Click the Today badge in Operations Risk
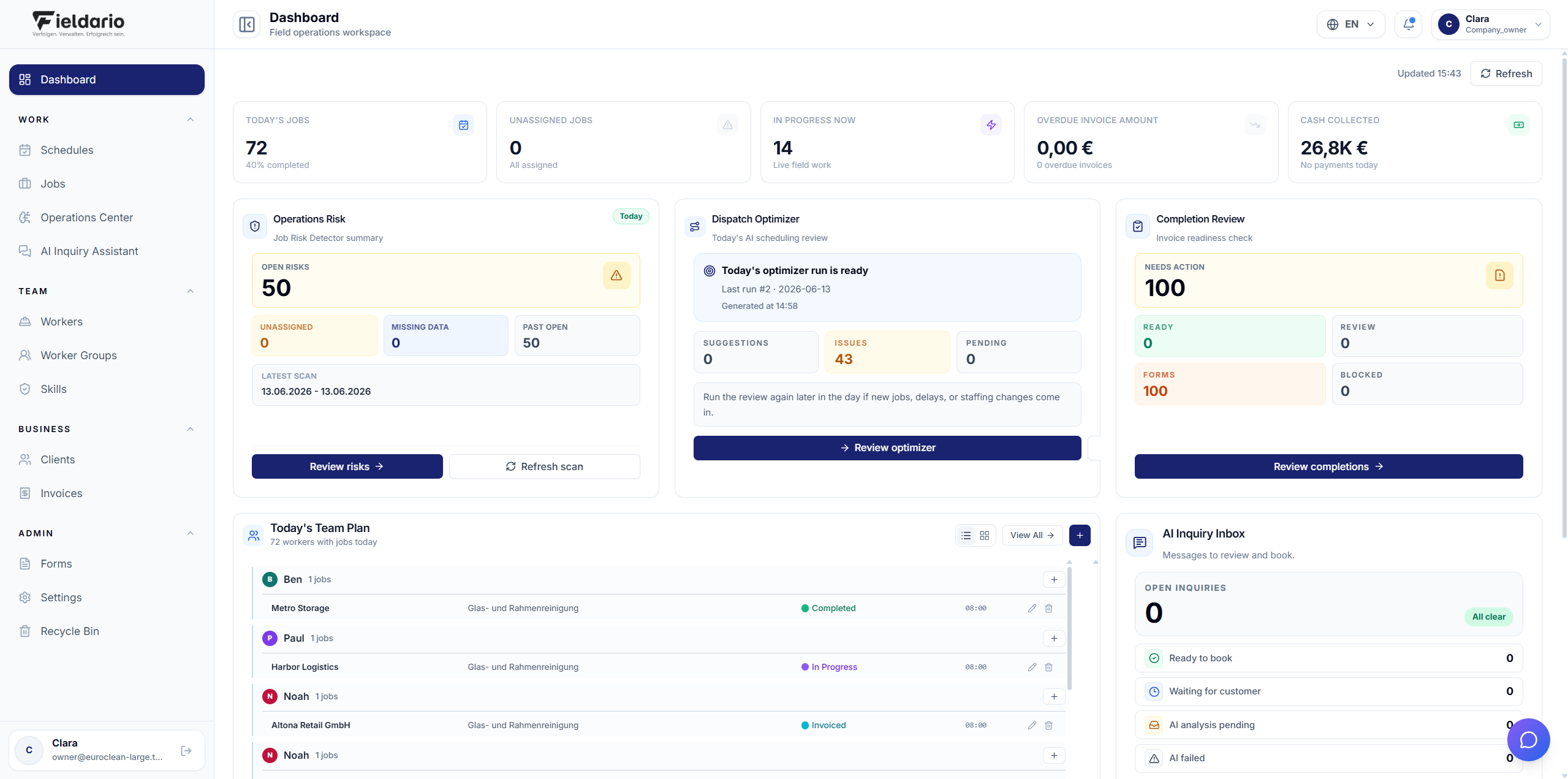 click(631, 216)
